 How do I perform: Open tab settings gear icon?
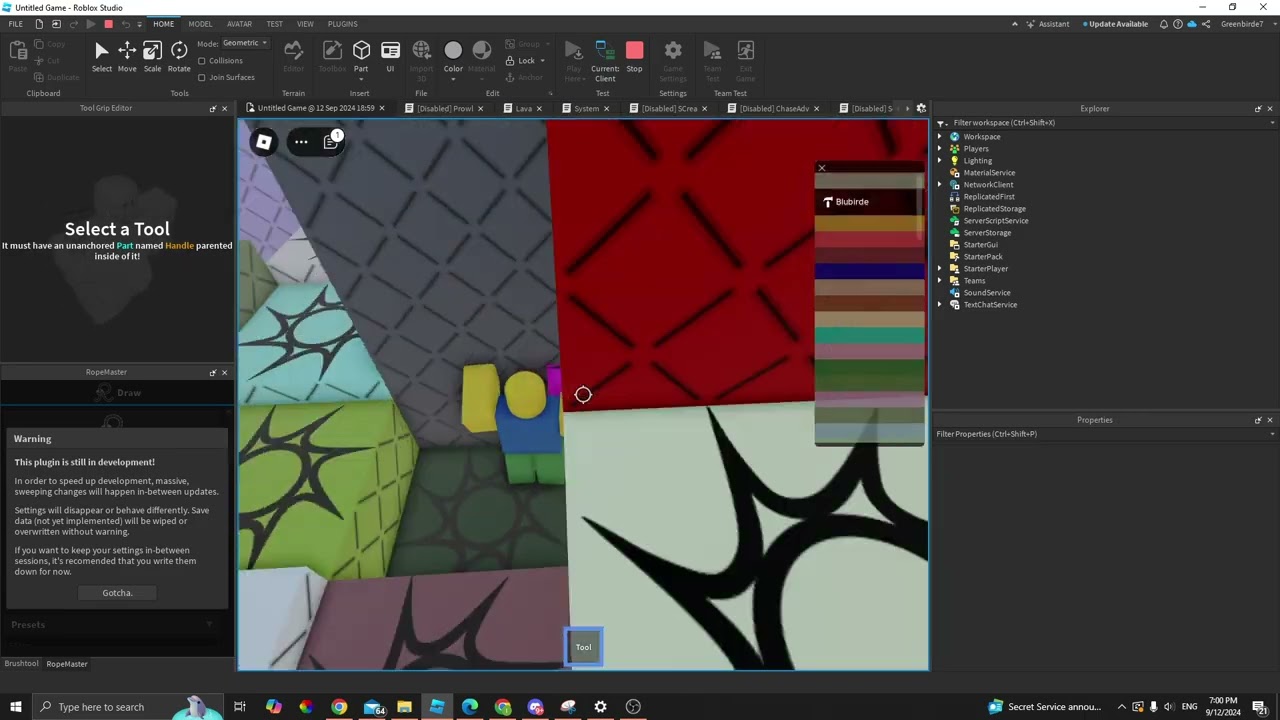pos(921,108)
